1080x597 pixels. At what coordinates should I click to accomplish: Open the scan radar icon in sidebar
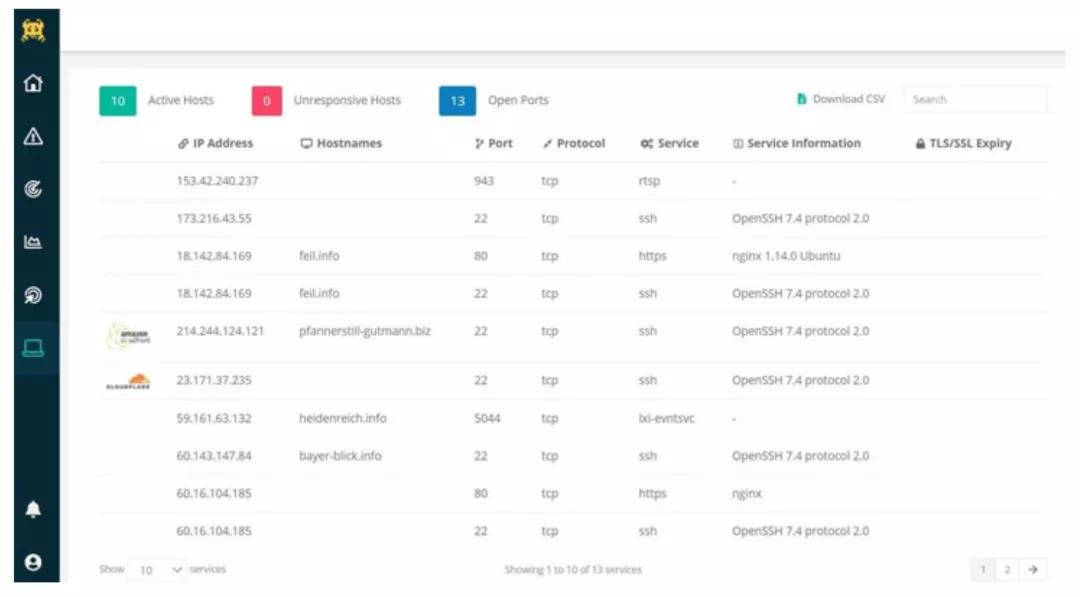pyautogui.click(x=33, y=295)
